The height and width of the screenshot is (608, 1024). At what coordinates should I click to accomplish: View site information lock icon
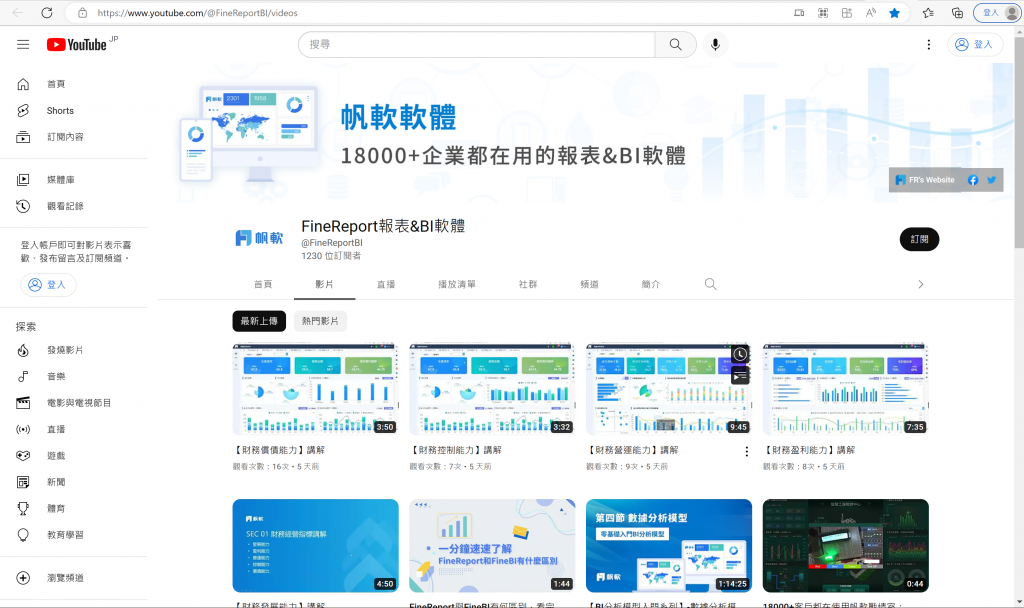(x=82, y=12)
